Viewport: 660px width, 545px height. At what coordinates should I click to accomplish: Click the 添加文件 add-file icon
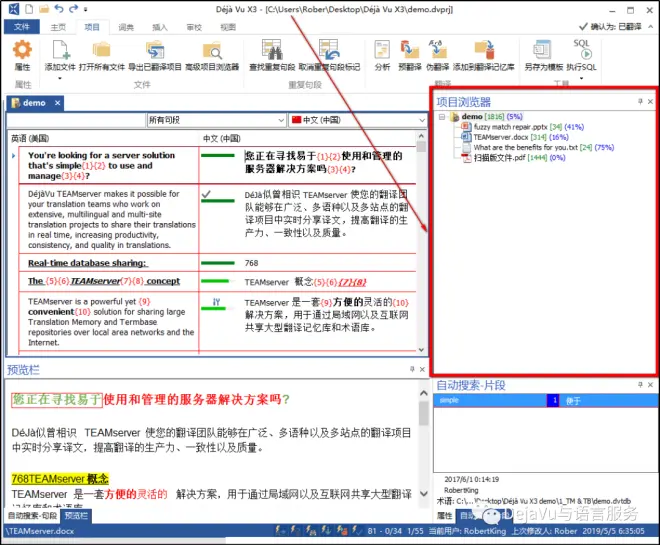click(x=61, y=50)
